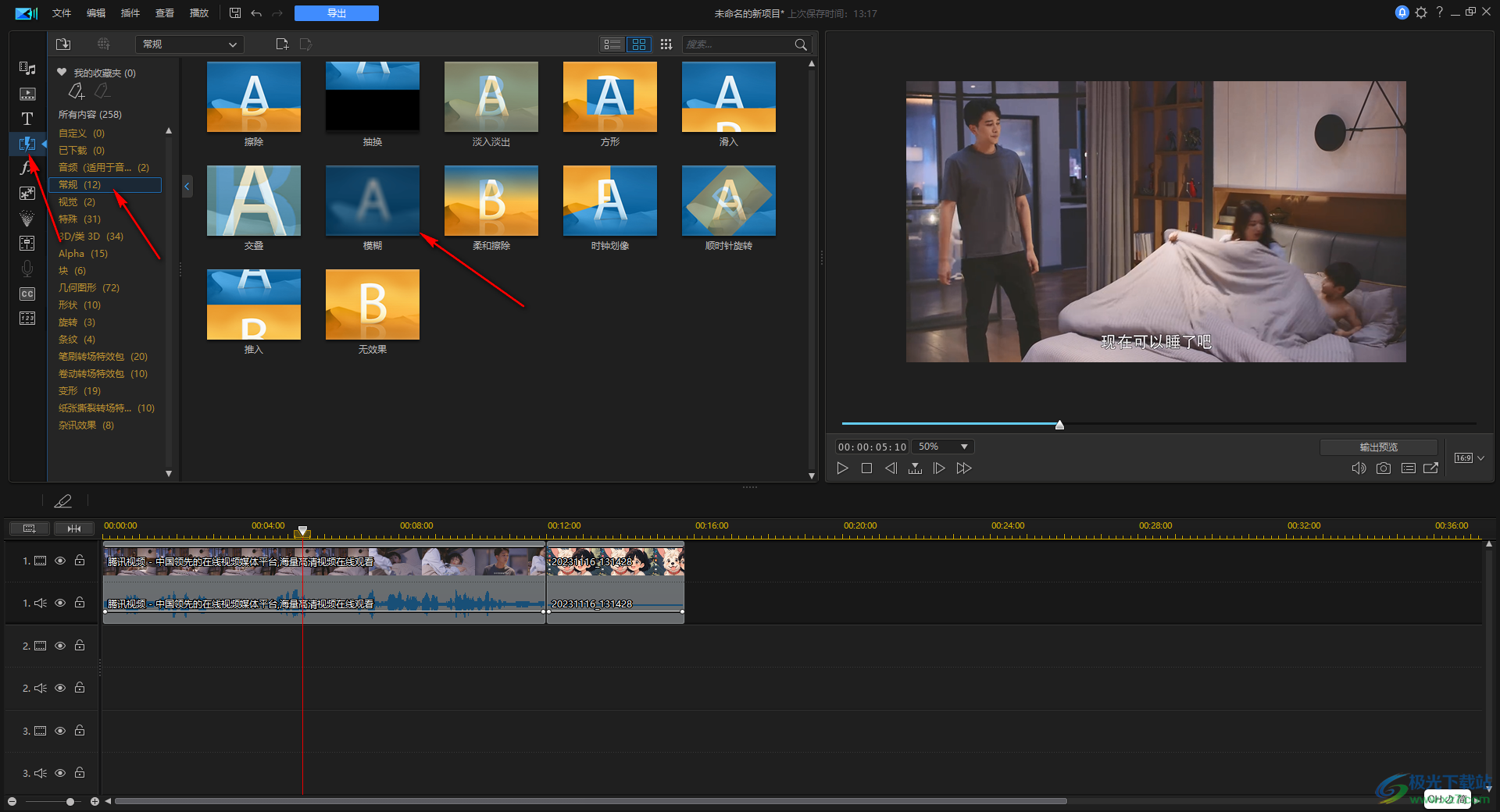Select 所有内容 (258) item
Image resolution: width=1500 pixels, height=812 pixels.
click(x=90, y=114)
